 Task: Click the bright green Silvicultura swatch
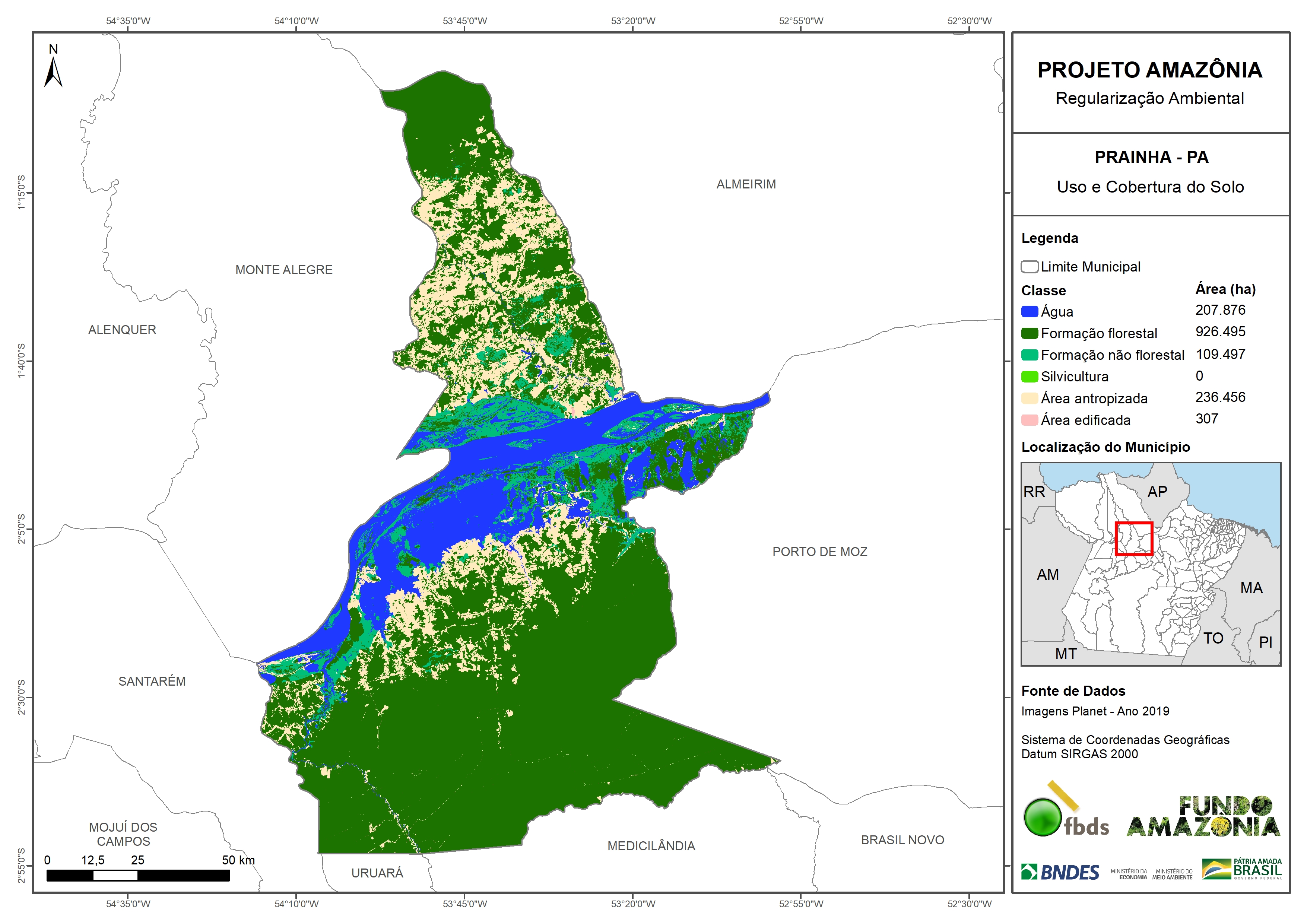[x=1029, y=377]
